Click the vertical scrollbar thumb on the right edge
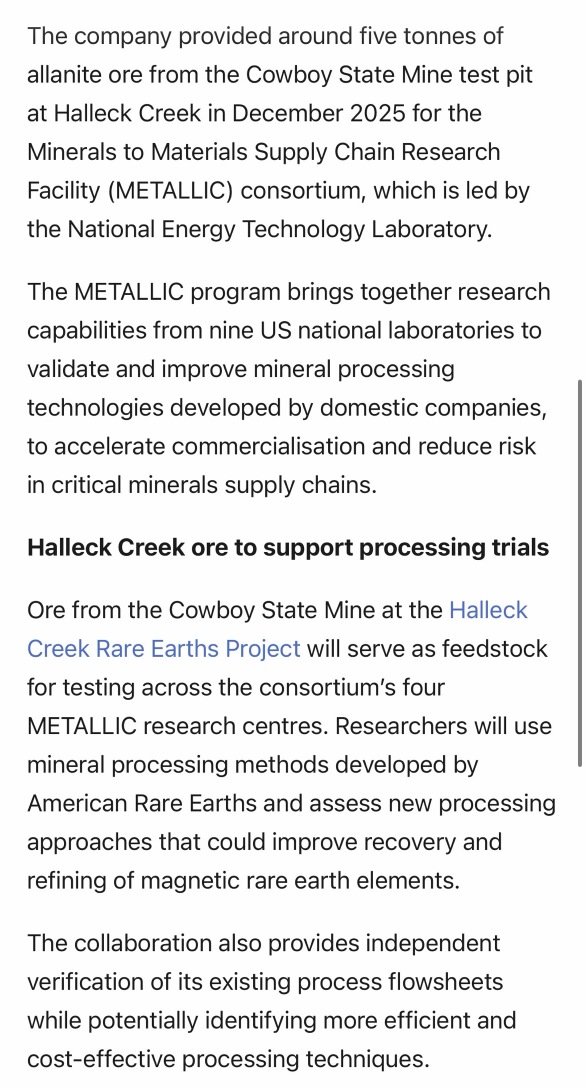The image size is (586, 1088). [579, 572]
